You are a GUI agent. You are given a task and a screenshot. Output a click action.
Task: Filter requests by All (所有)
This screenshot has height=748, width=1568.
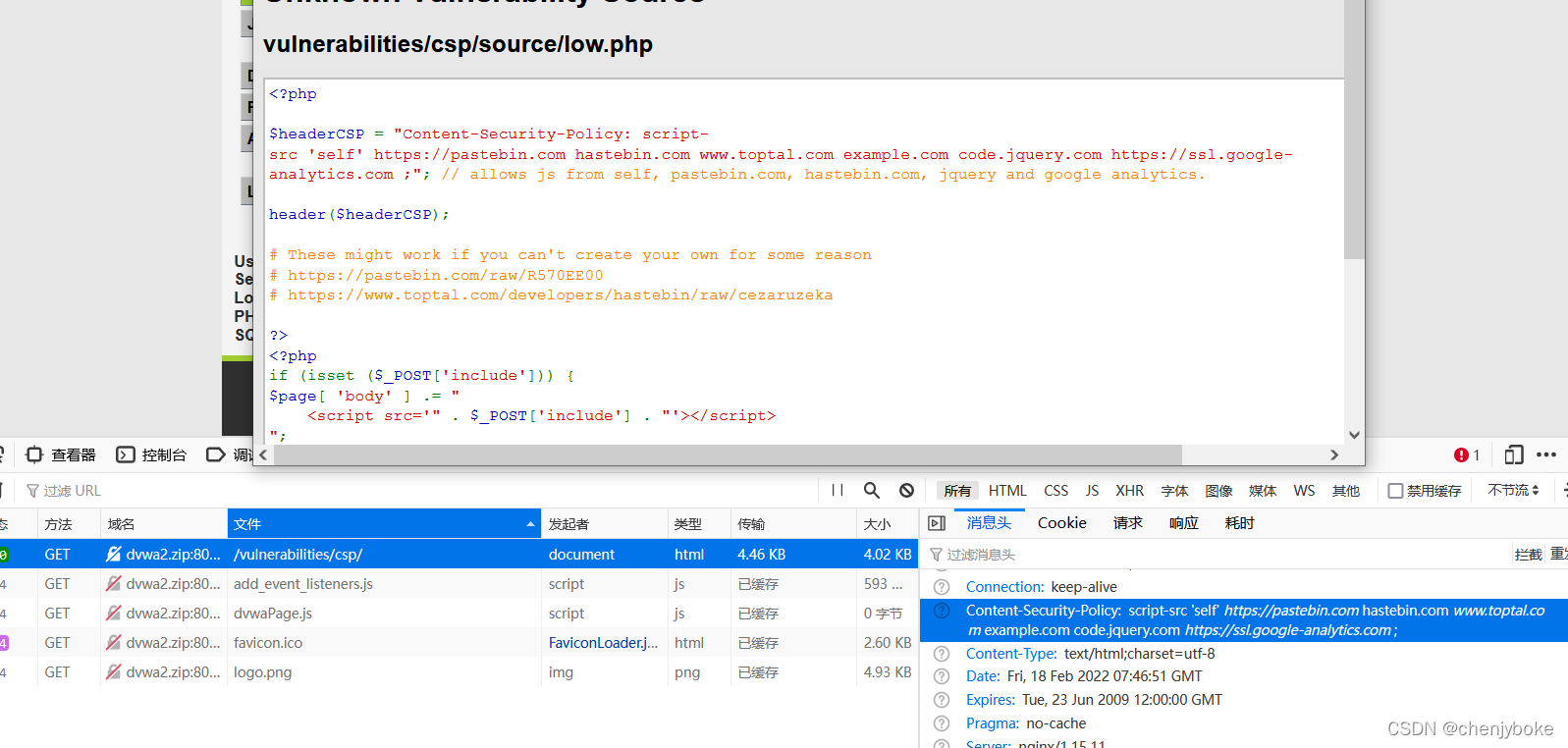click(957, 491)
